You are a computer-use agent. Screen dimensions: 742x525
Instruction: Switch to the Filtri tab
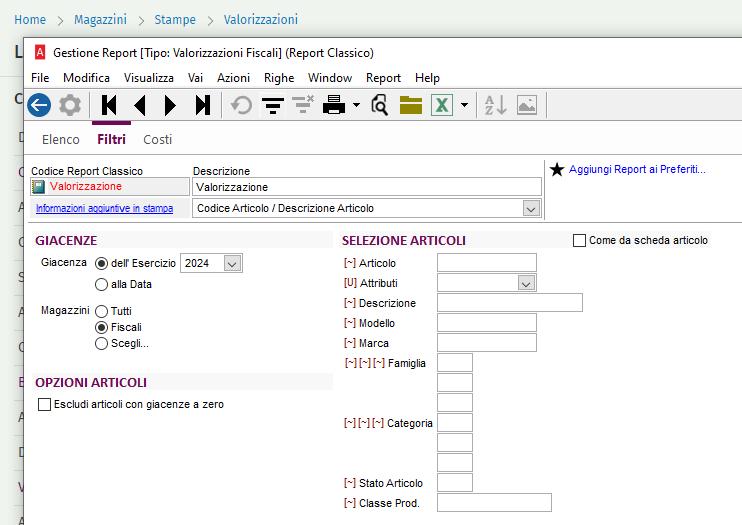pos(112,140)
